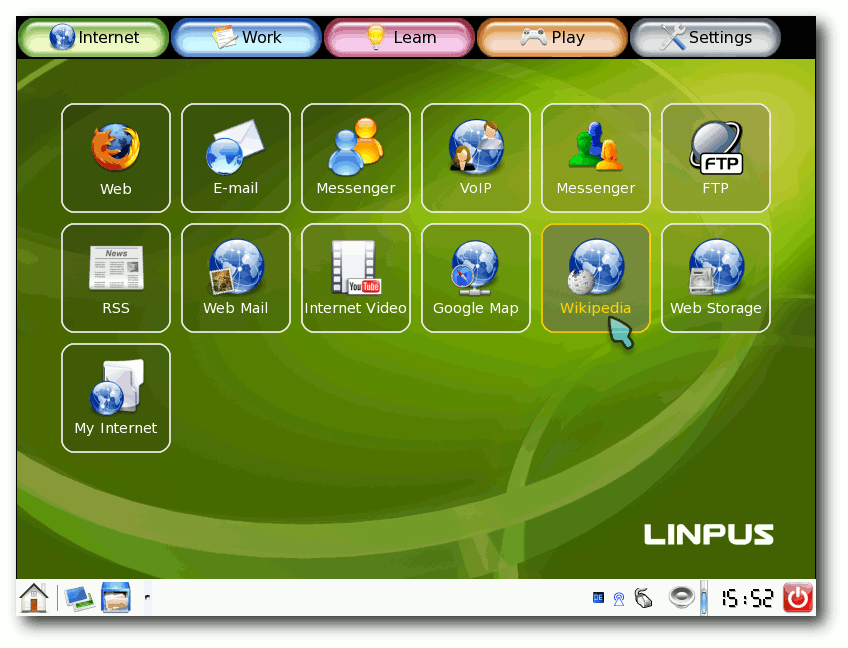
Task: Open the Settings tab
Action: (x=706, y=37)
